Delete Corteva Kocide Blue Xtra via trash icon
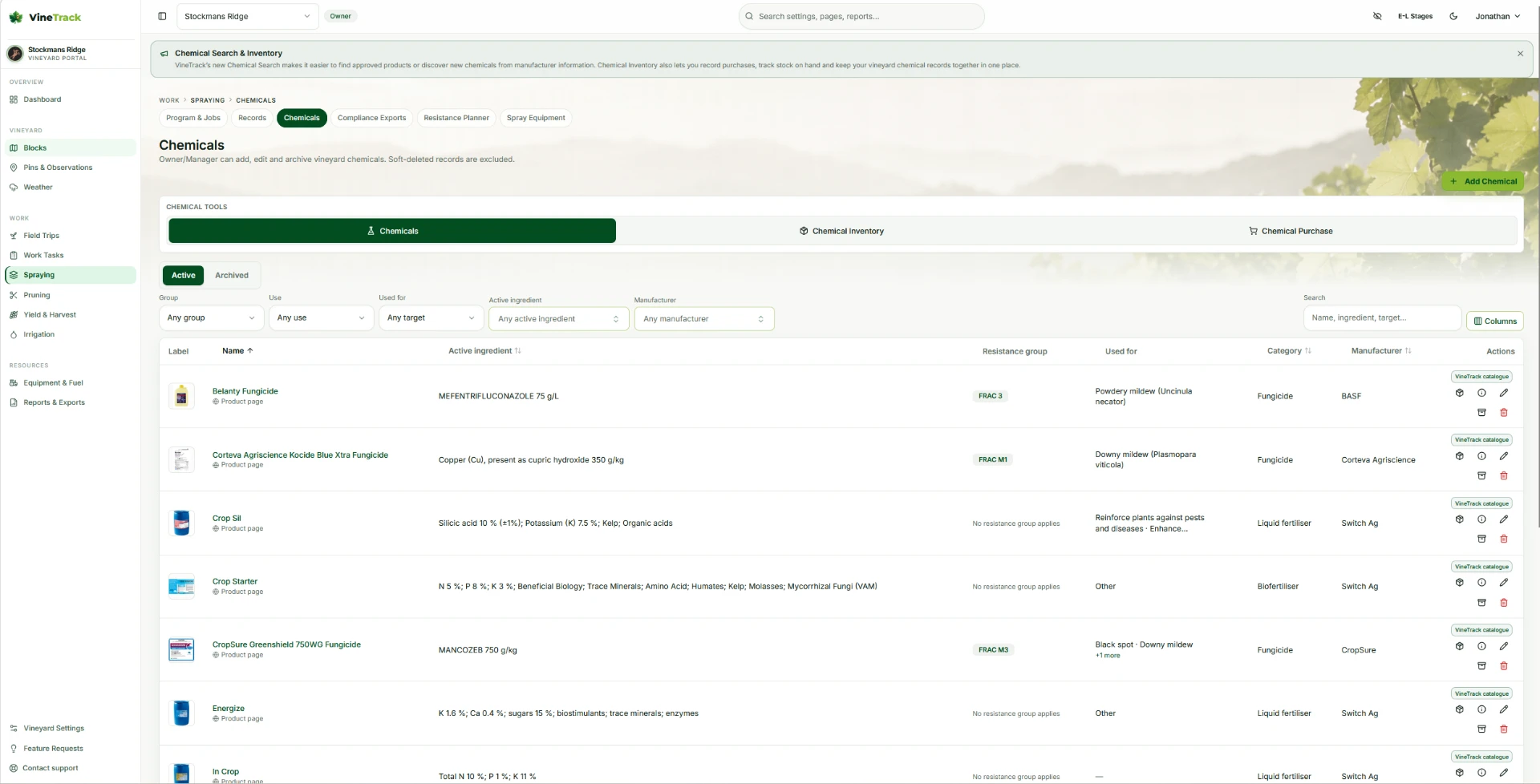This screenshot has height=784, width=1540. pos(1504,475)
